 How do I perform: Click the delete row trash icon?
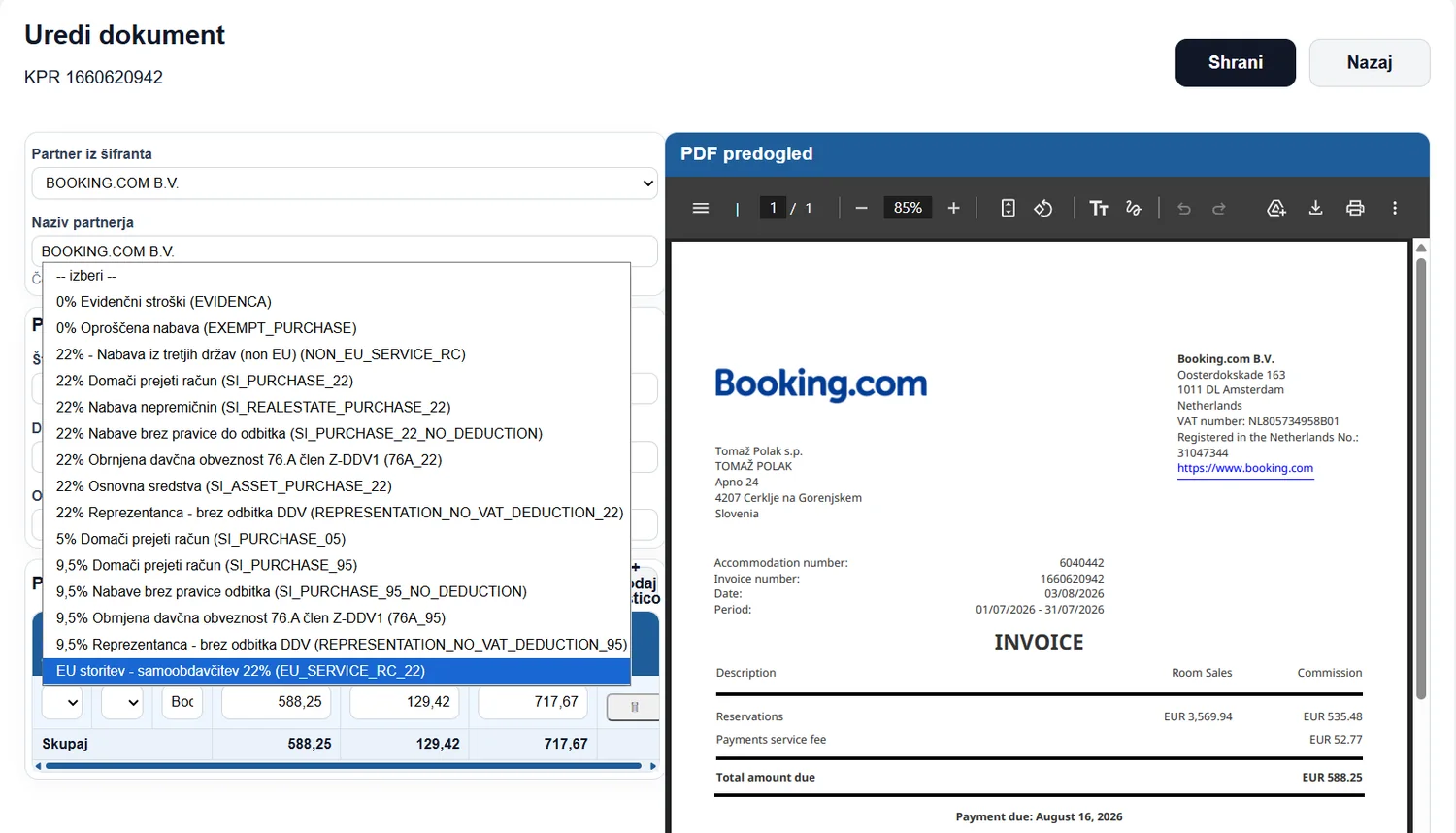click(633, 707)
